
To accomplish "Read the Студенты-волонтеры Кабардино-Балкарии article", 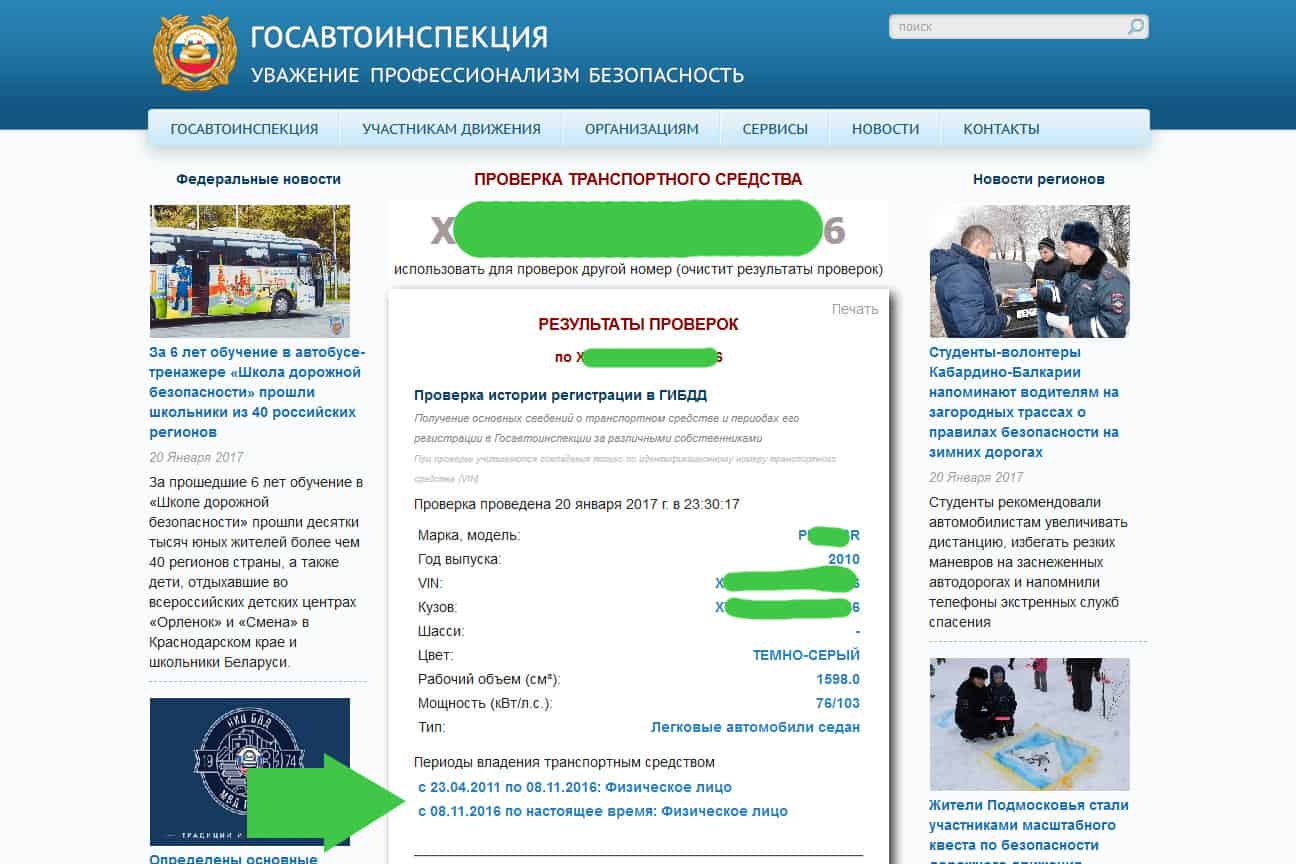I will [x=1024, y=402].
